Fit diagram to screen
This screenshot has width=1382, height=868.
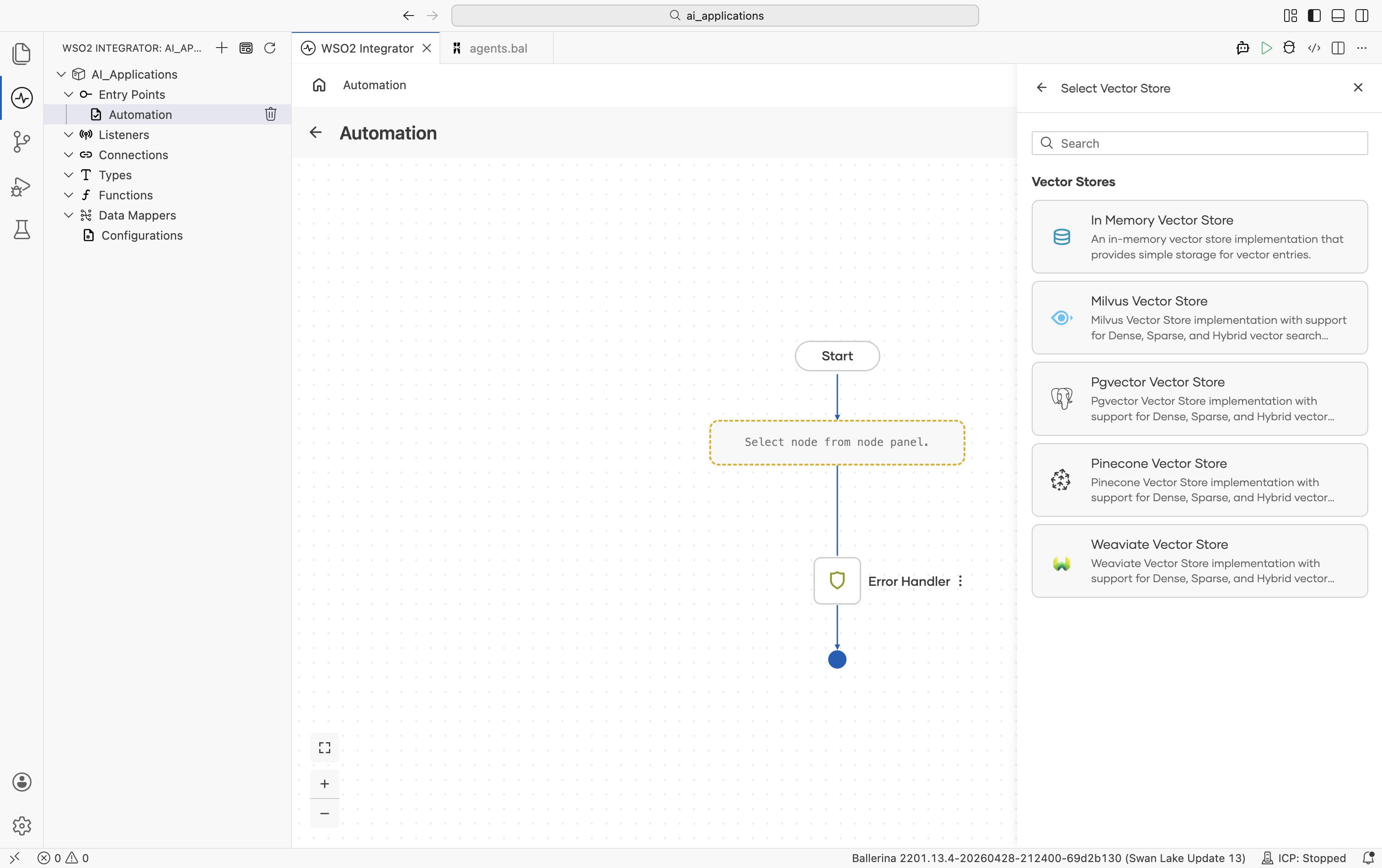324,747
